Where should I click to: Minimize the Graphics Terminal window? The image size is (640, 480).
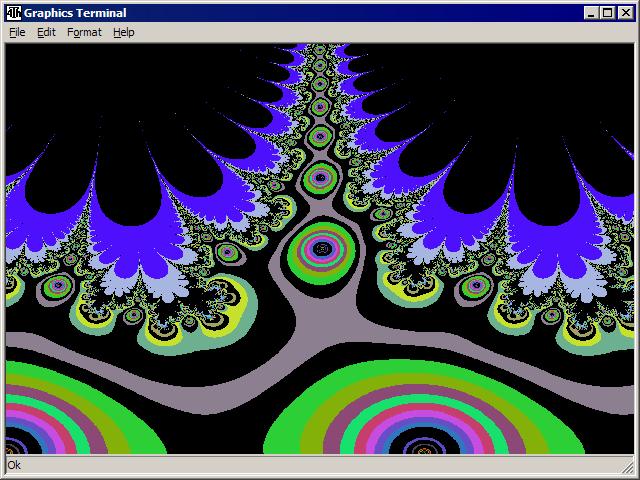[591, 12]
